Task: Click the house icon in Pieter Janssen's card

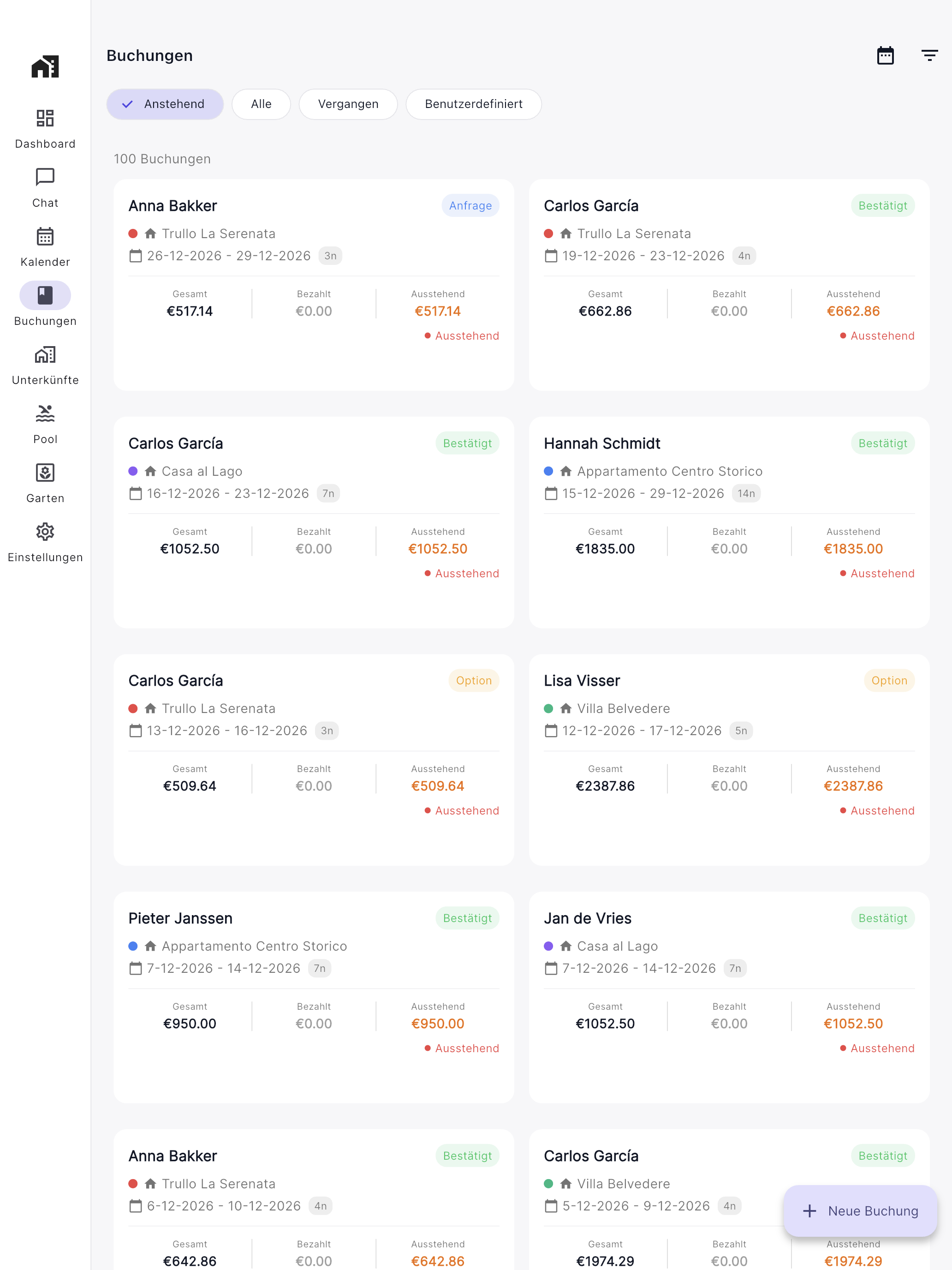Action: pyautogui.click(x=150, y=946)
